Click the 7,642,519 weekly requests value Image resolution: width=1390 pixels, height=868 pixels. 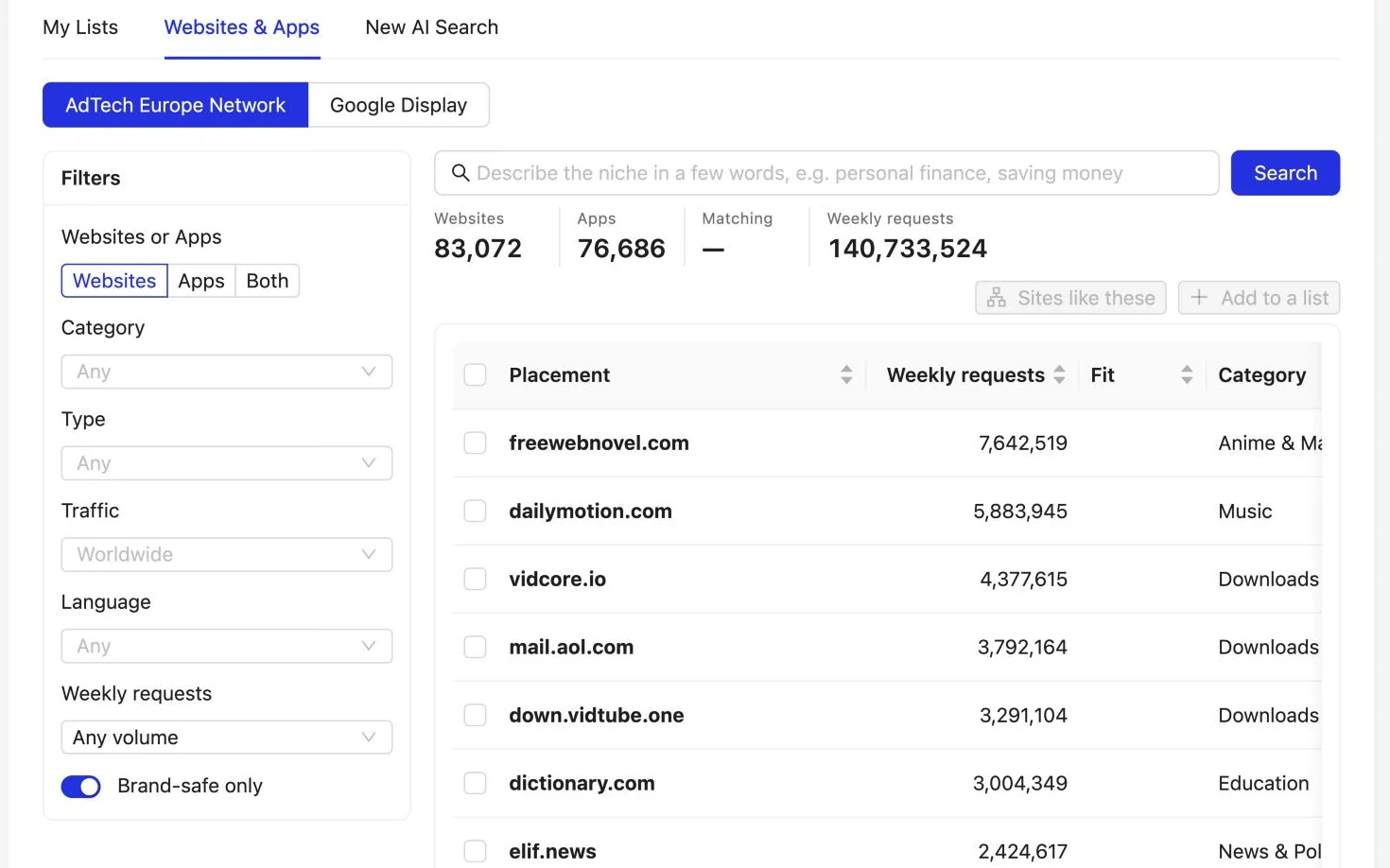[1023, 443]
